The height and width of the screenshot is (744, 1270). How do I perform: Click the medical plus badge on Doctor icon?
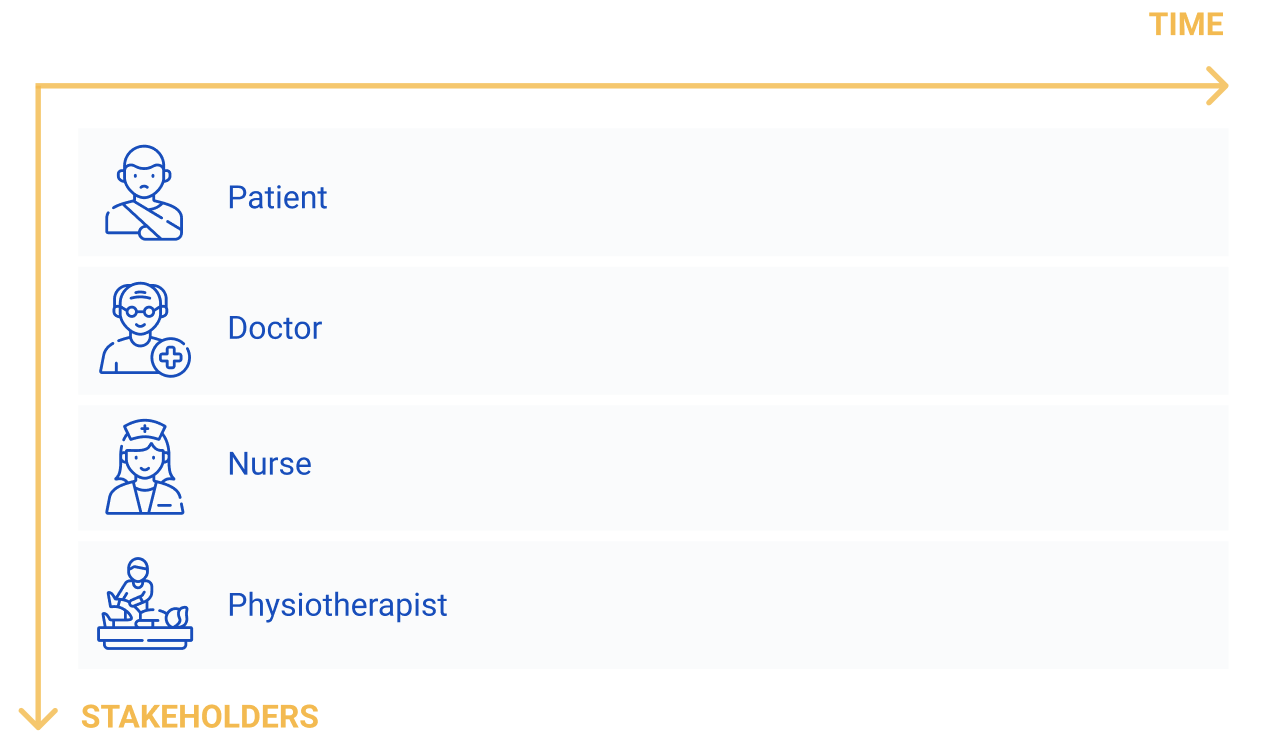(171, 357)
